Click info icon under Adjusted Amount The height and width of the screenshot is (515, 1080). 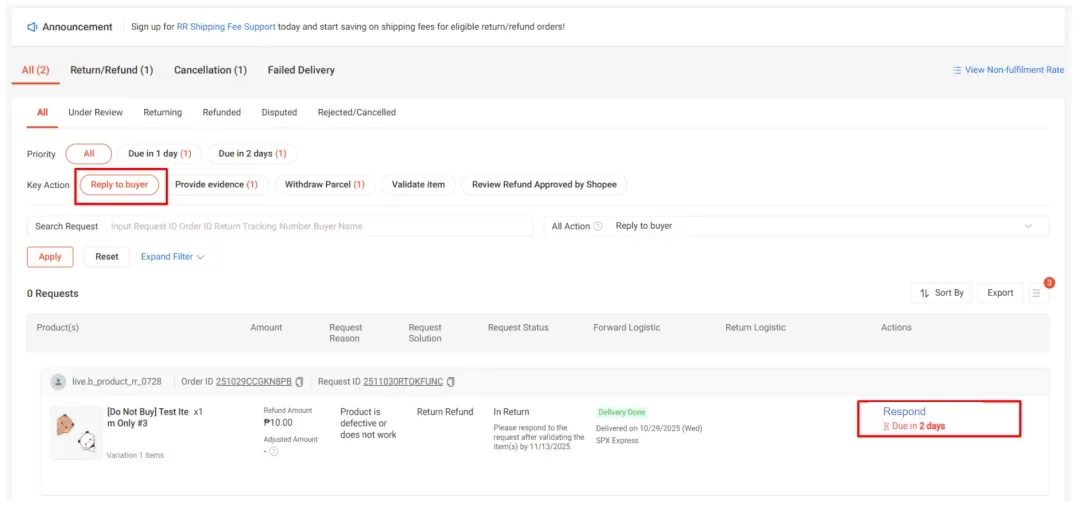[x=274, y=451]
